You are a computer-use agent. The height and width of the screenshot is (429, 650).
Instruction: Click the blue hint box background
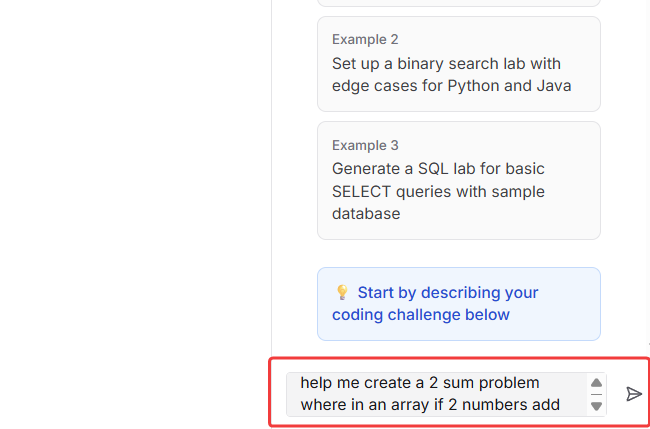point(570,325)
